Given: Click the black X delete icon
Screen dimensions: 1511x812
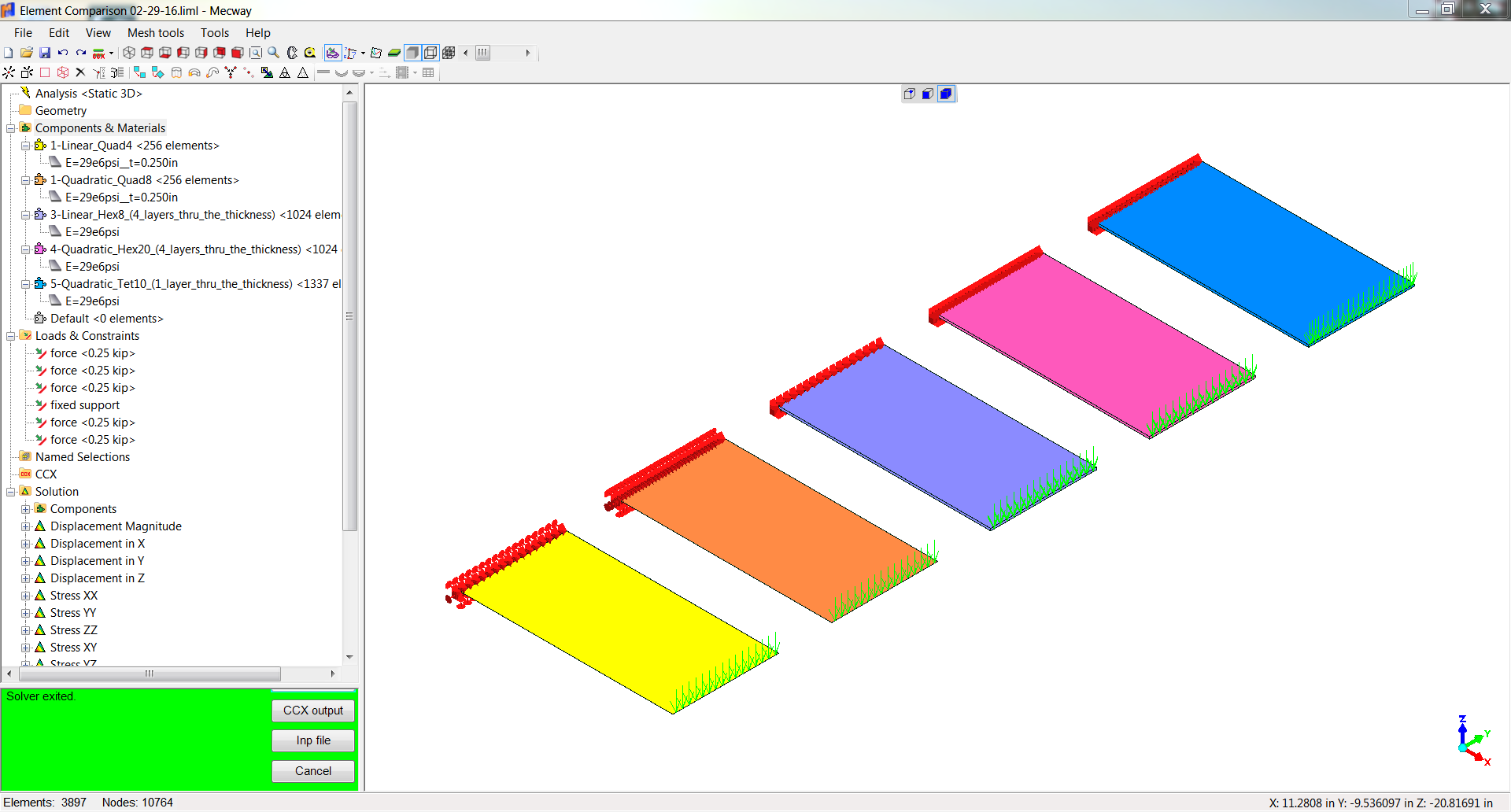Looking at the screenshot, I should [80, 72].
